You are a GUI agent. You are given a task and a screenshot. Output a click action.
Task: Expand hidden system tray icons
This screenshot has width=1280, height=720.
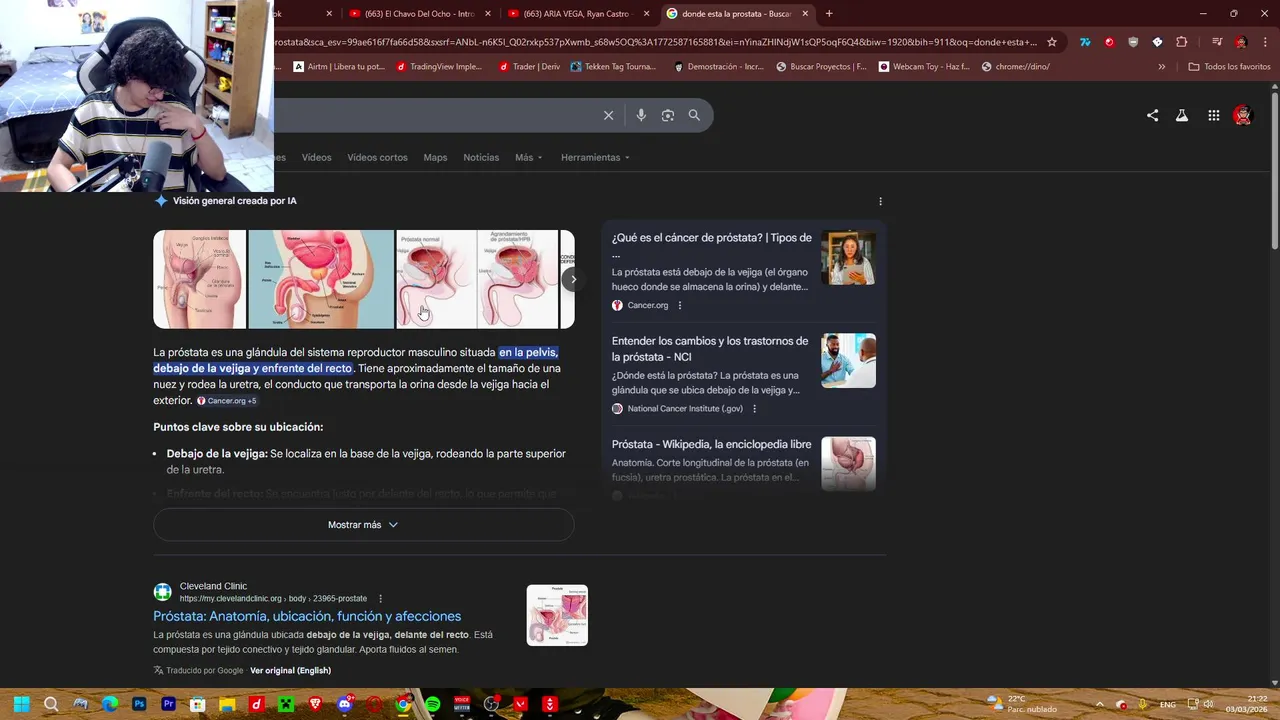tap(1098, 704)
